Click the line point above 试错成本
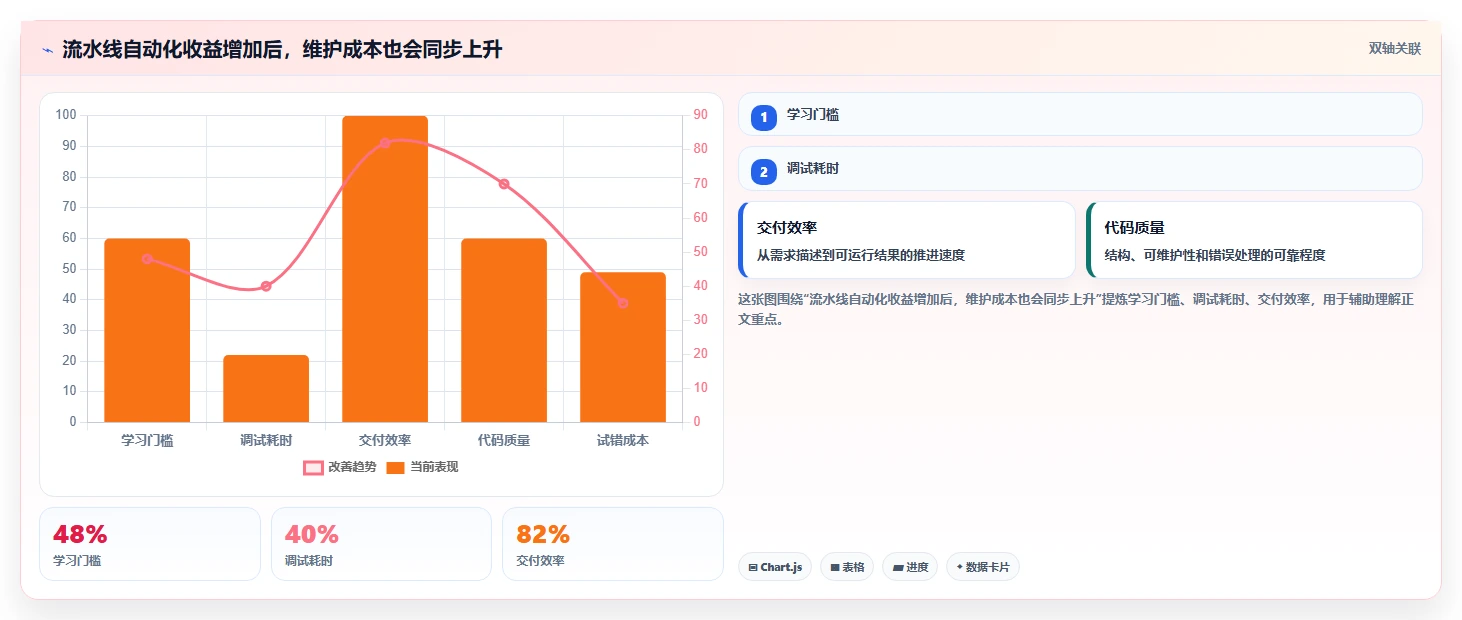The image size is (1462, 620). click(x=623, y=303)
